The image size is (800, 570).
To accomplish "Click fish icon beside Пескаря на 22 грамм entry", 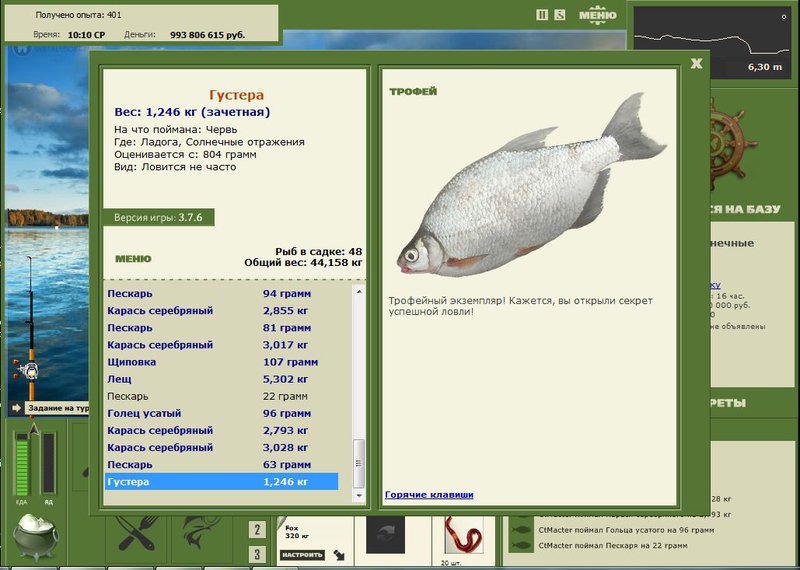I will coord(521,546).
